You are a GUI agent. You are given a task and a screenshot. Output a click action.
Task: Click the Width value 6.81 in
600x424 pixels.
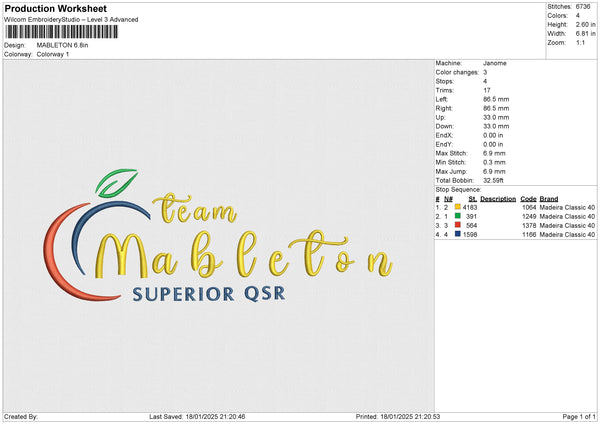pyautogui.click(x=585, y=34)
